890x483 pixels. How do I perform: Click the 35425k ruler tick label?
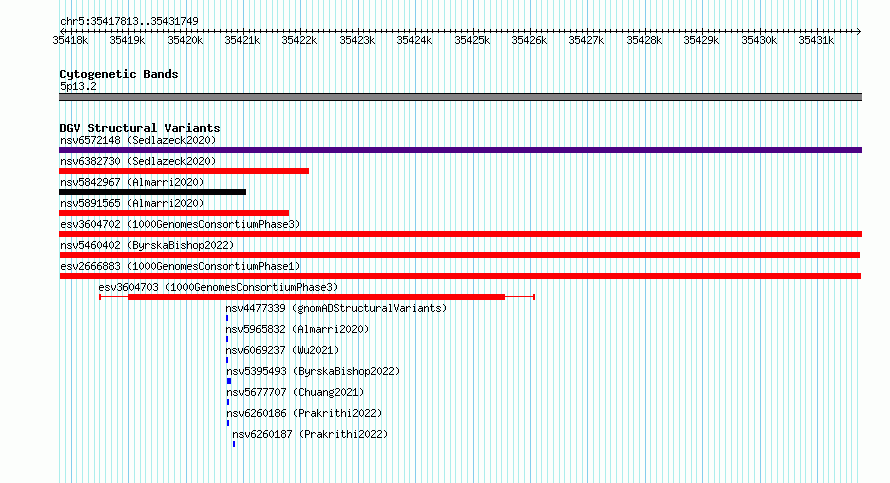472,40
